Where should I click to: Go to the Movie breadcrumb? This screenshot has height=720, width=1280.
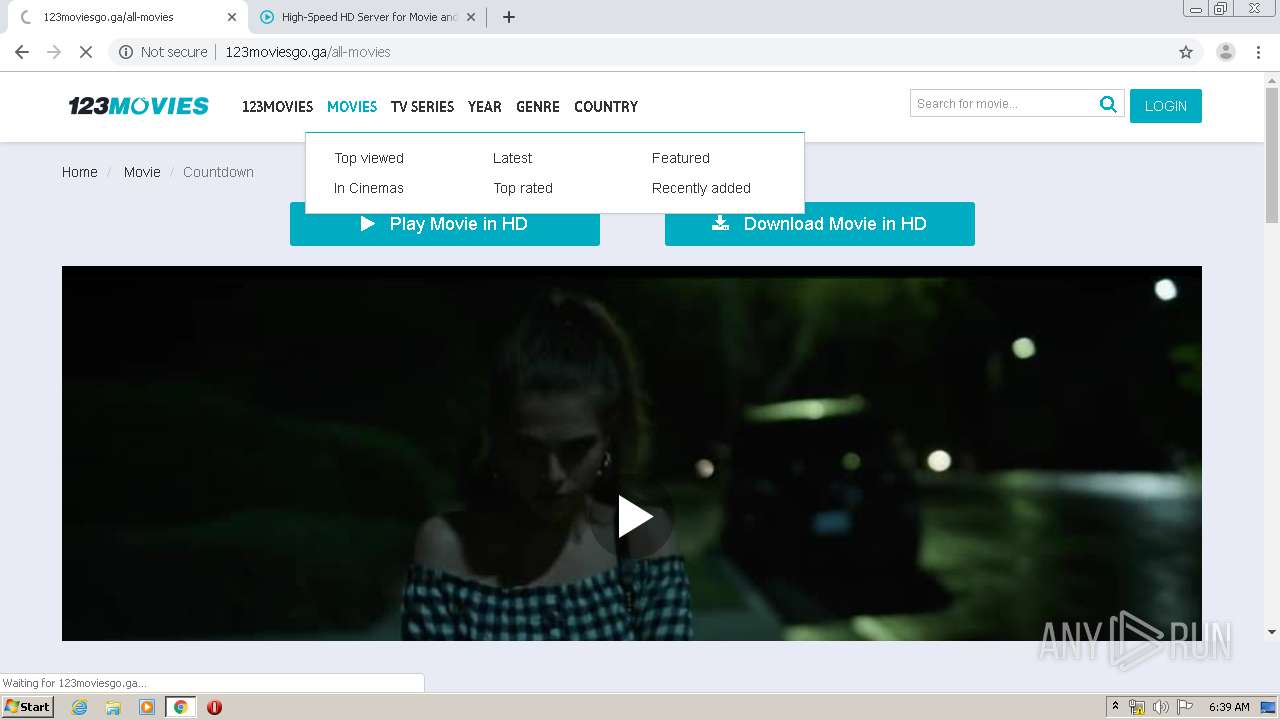pyautogui.click(x=142, y=172)
